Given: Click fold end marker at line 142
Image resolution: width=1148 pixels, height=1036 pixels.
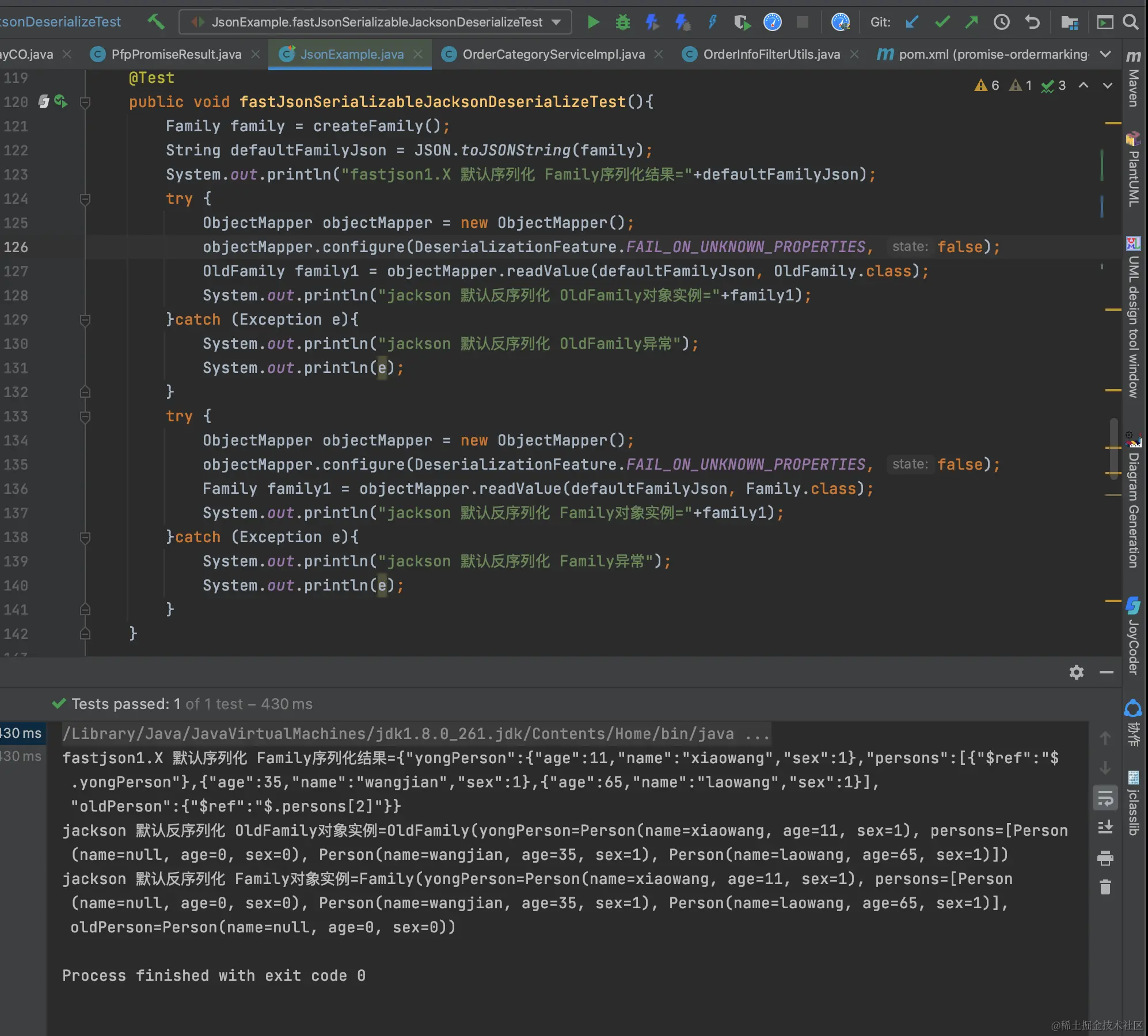Looking at the screenshot, I should click(x=85, y=633).
